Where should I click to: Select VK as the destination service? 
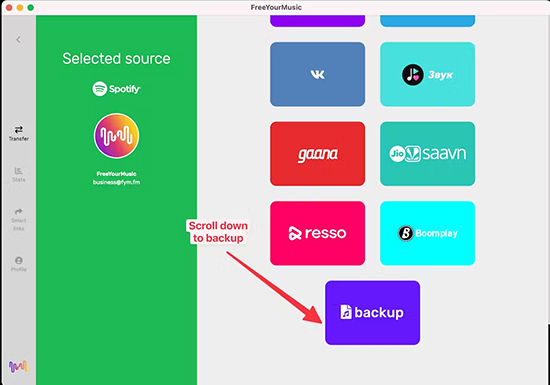point(317,74)
